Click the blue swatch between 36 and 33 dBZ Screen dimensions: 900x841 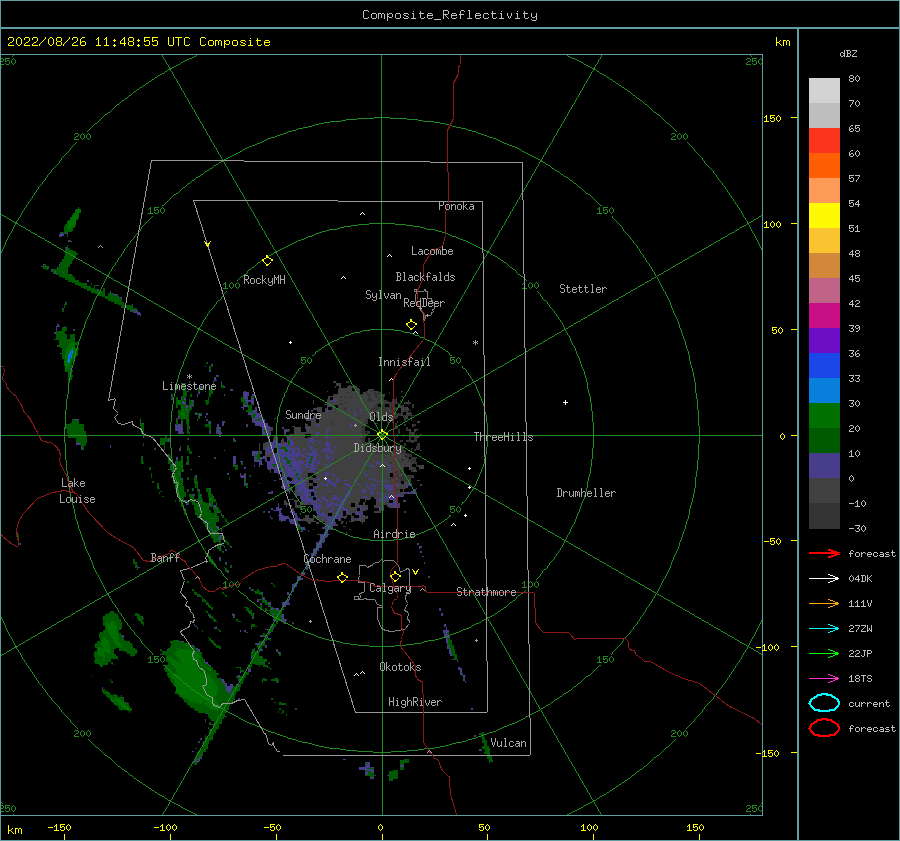coord(824,366)
